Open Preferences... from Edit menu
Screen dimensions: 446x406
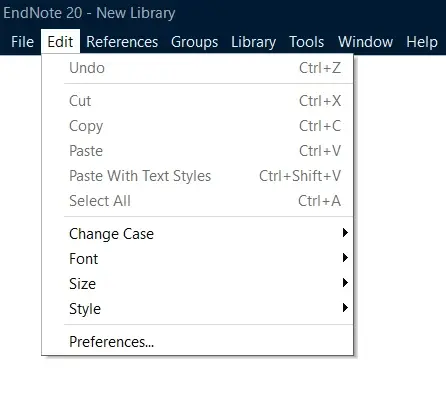tap(197, 342)
